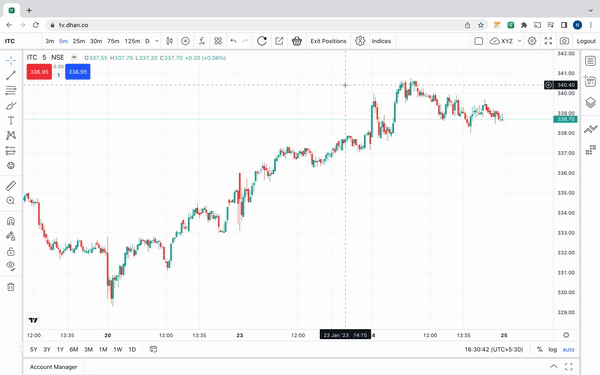Hide all drawings with eye icon
Screen dimensions: 600x375
click(11, 266)
